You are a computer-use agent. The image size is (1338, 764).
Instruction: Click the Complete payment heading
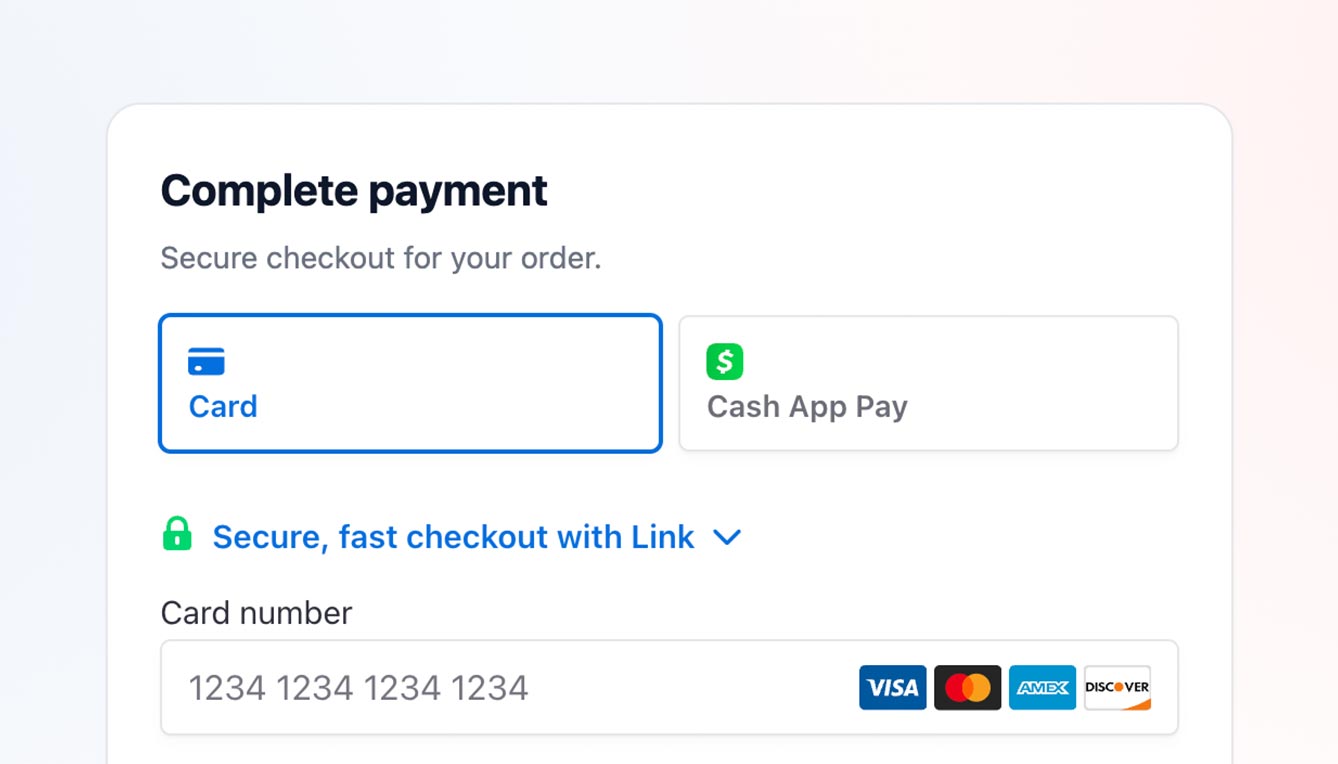(354, 190)
